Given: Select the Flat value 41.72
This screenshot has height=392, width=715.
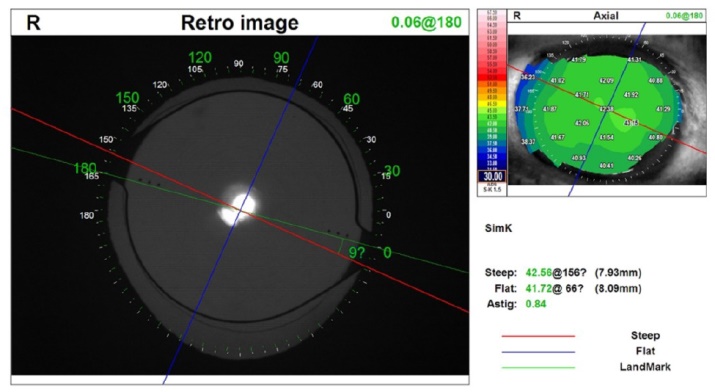Looking at the screenshot, I should (539, 288).
